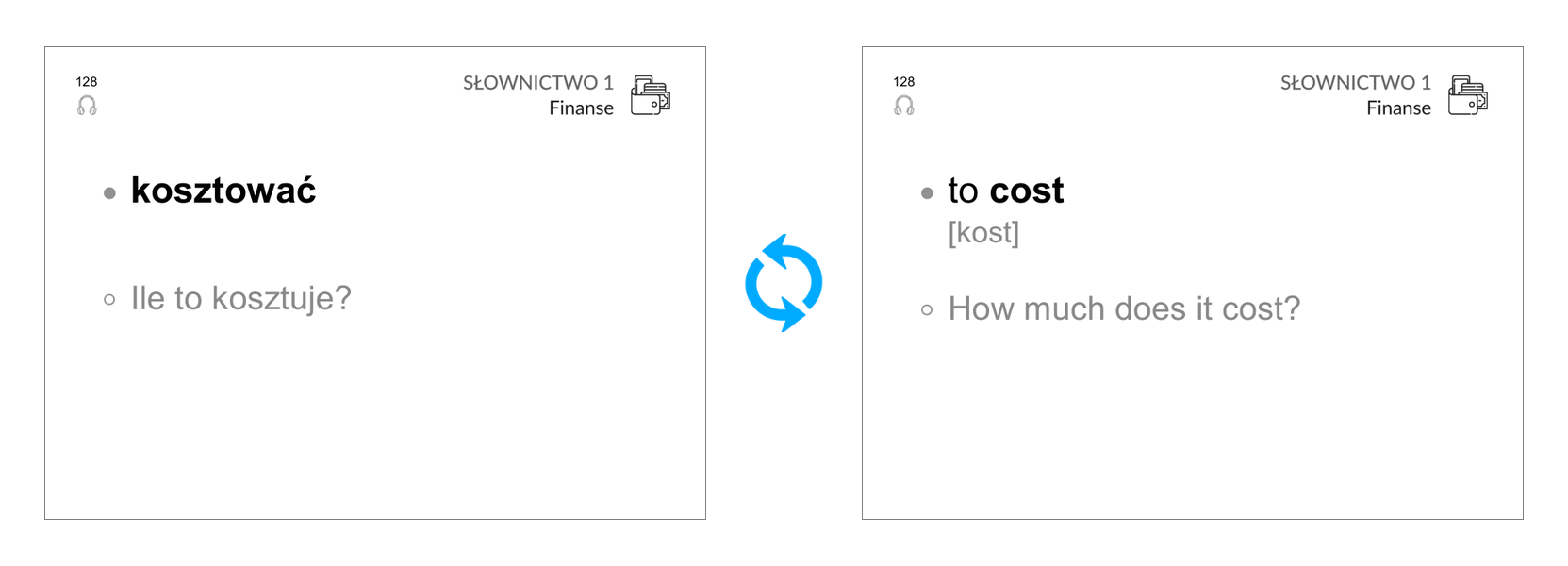This screenshot has width=1568, height=566.
Task: Click SŁOWNICTWO 1 heading on right card
Action: (x=1356, y=83)
